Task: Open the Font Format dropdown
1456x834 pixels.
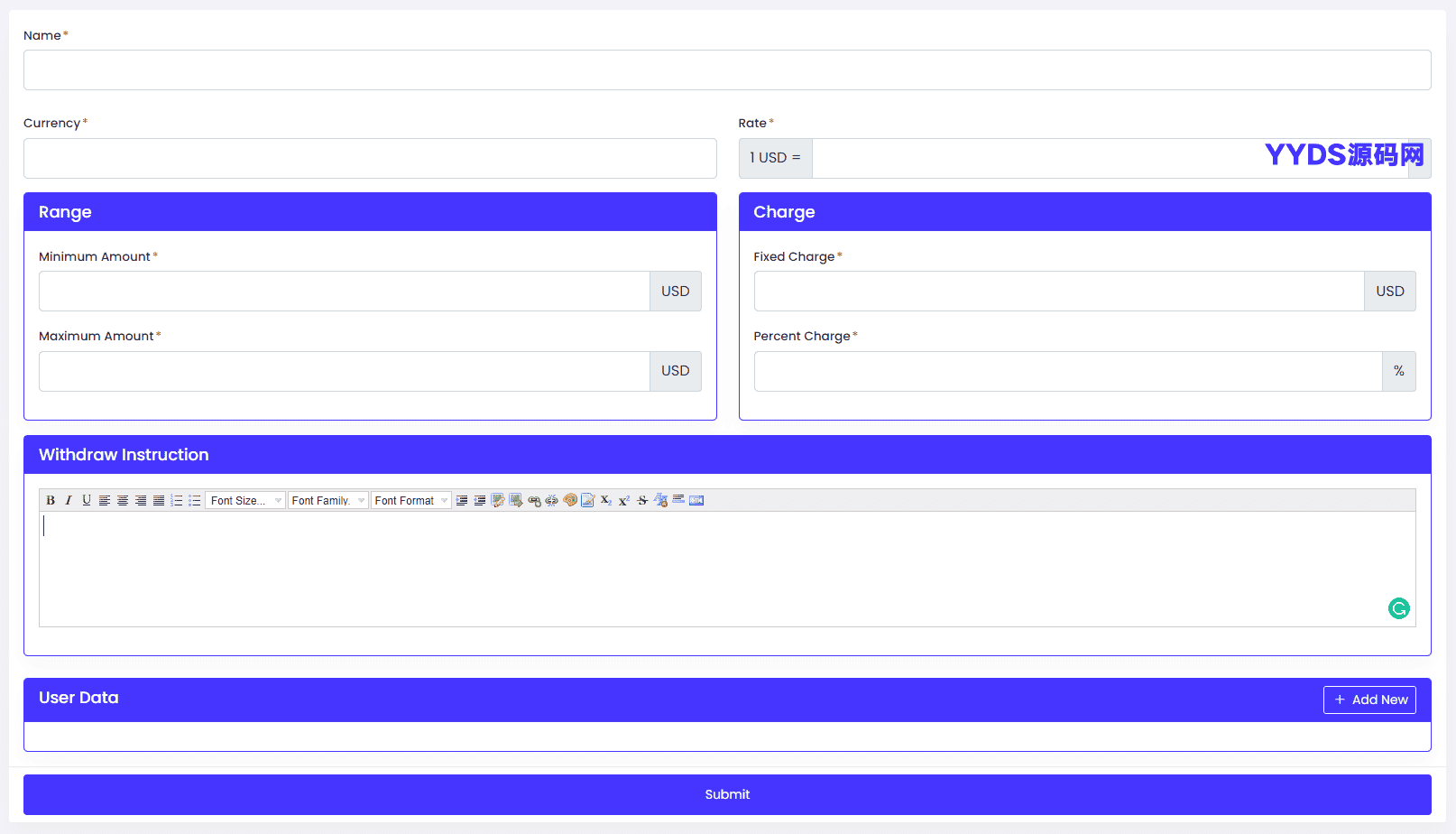Action: coord(411,500)
